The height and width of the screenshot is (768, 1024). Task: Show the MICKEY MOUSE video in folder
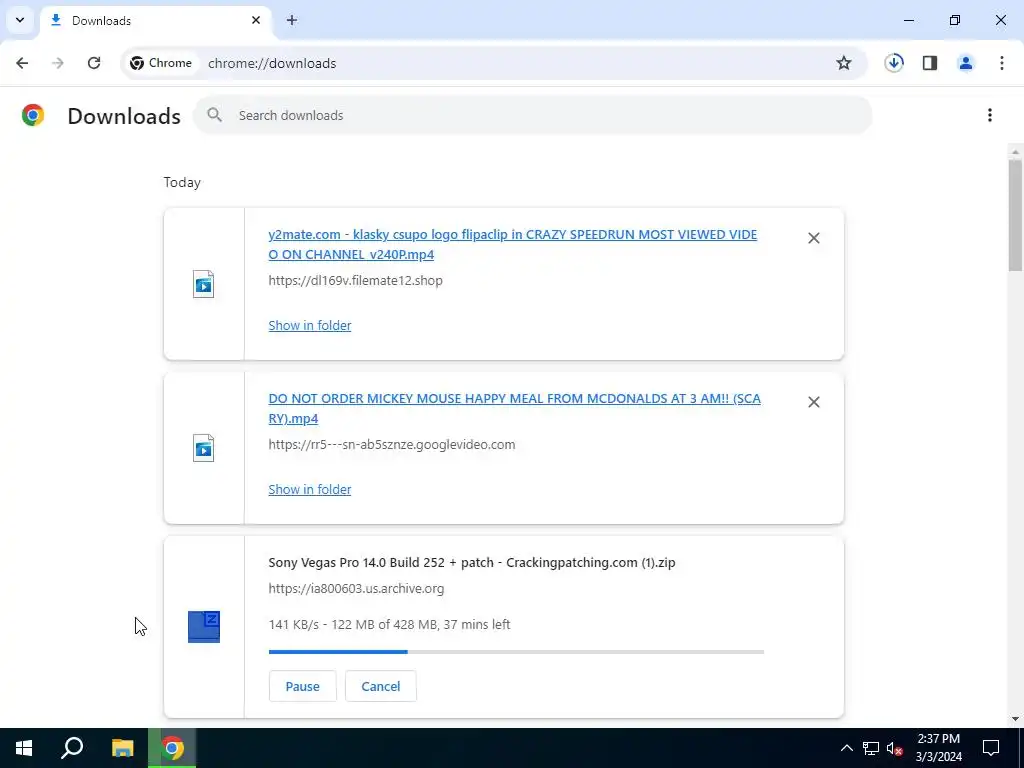tap(310, 489)
